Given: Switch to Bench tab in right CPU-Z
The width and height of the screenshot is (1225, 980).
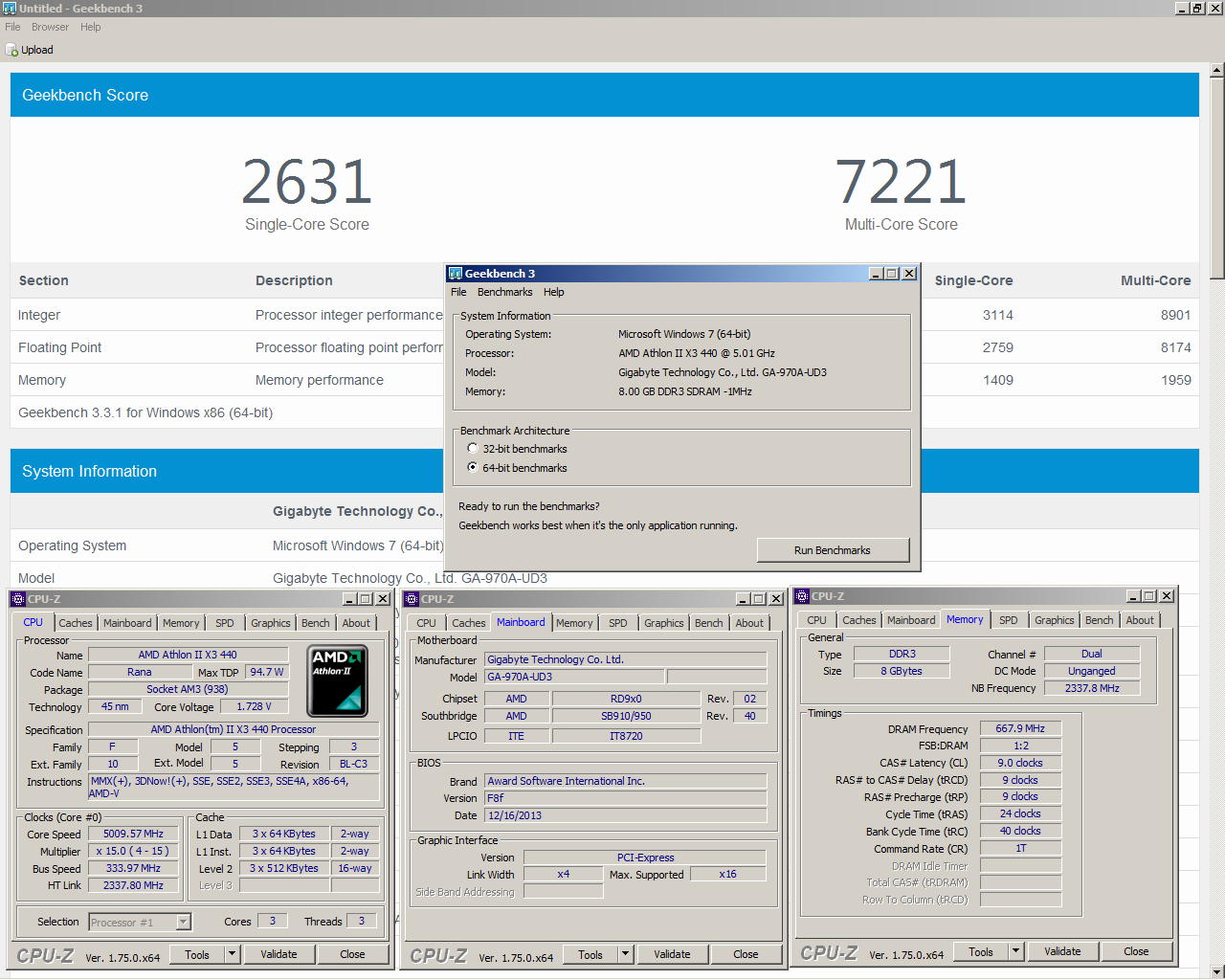Looking at the screenshot, I should [x=1099, y=620].
